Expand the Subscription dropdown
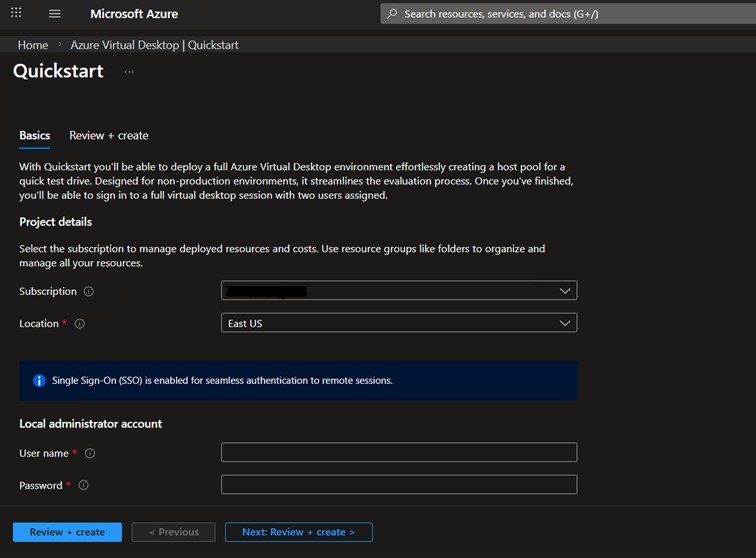This screenshot has height=558, width=756. click(x=398, y=291)
